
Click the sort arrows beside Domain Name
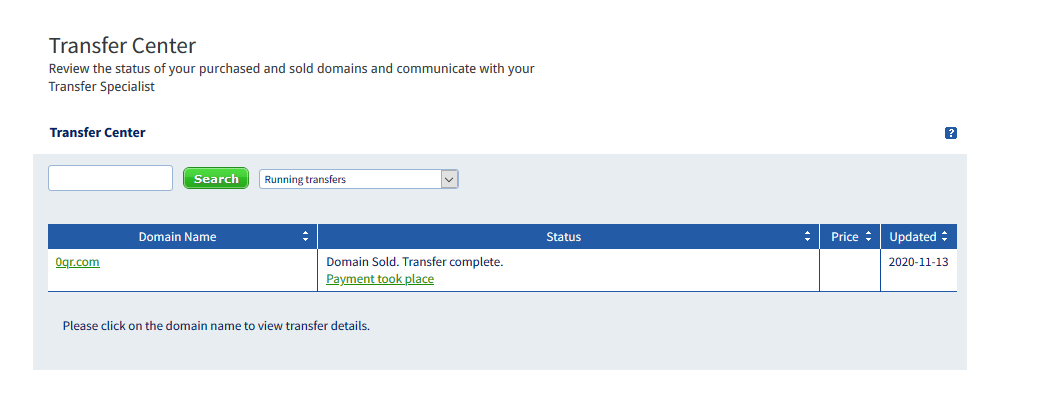coord(305,237)
